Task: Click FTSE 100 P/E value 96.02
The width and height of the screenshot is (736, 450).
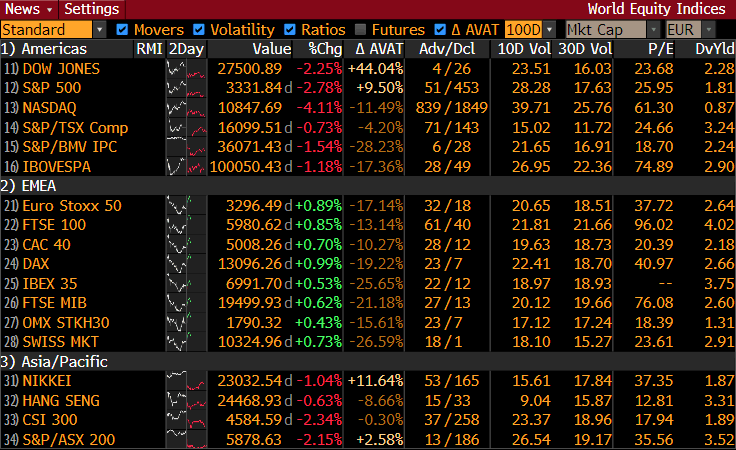Action: (654, 225)
